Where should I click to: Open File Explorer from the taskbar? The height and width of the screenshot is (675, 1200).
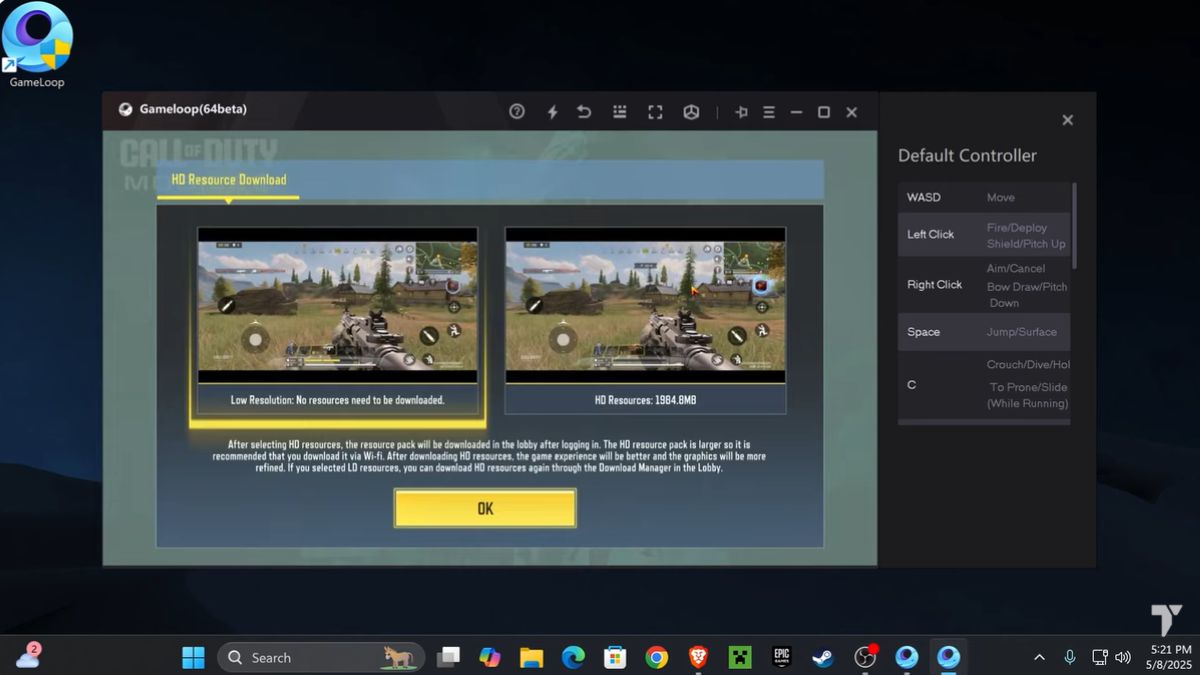[531, 657]
